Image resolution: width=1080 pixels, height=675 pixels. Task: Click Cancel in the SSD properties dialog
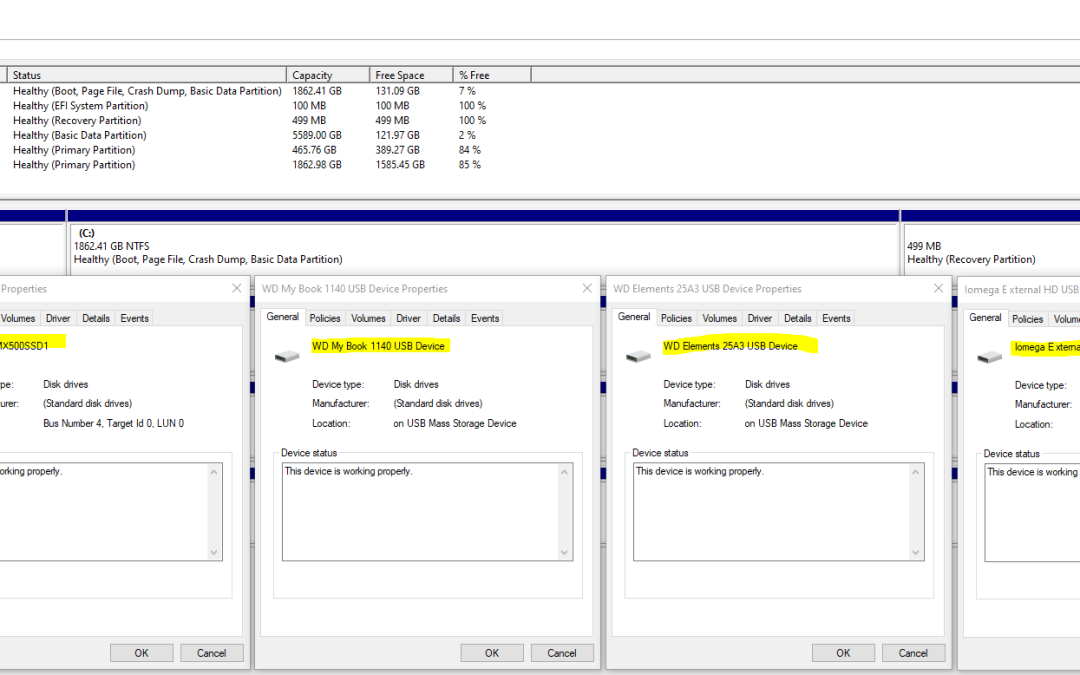(211, 653)
